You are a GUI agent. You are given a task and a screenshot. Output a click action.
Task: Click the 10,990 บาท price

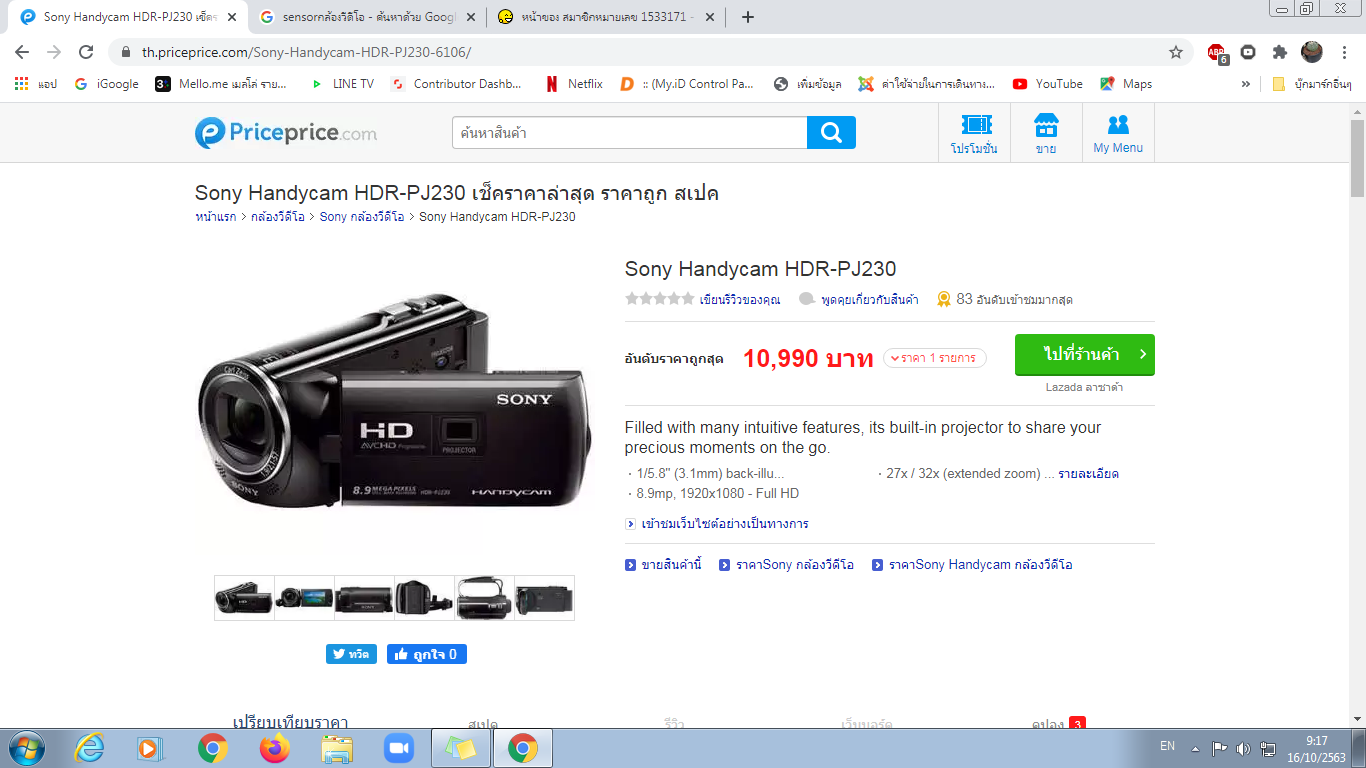point(808,358)
